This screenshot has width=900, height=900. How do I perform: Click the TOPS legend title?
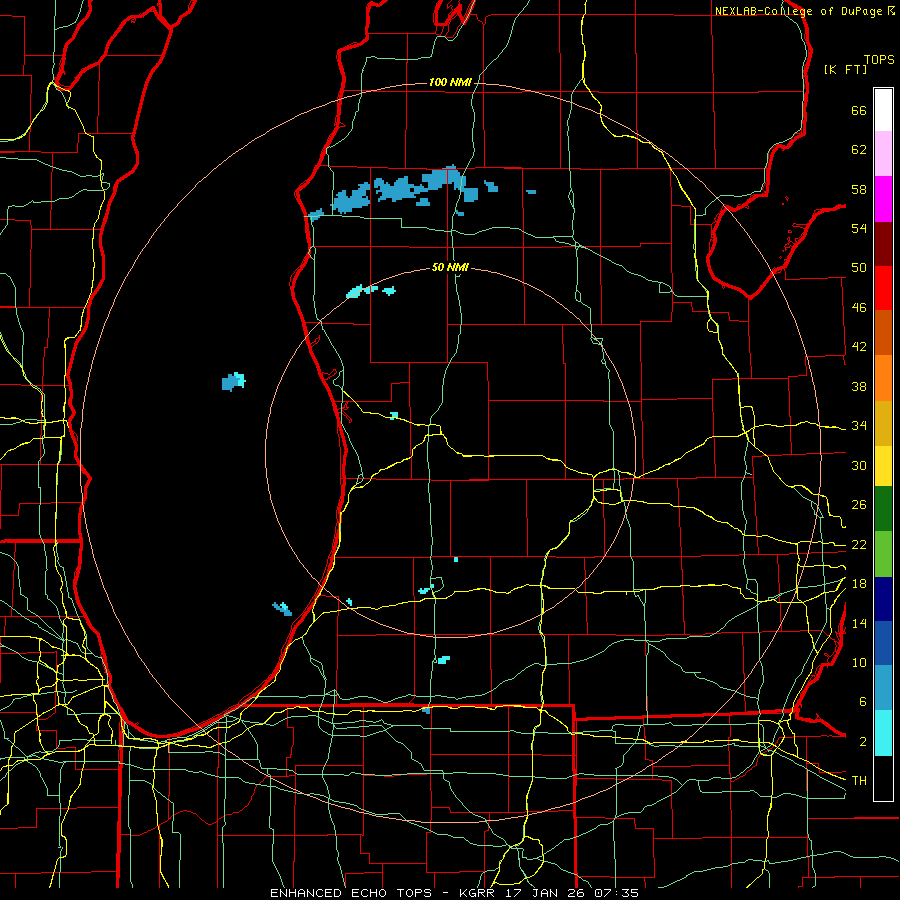(879, 59)
